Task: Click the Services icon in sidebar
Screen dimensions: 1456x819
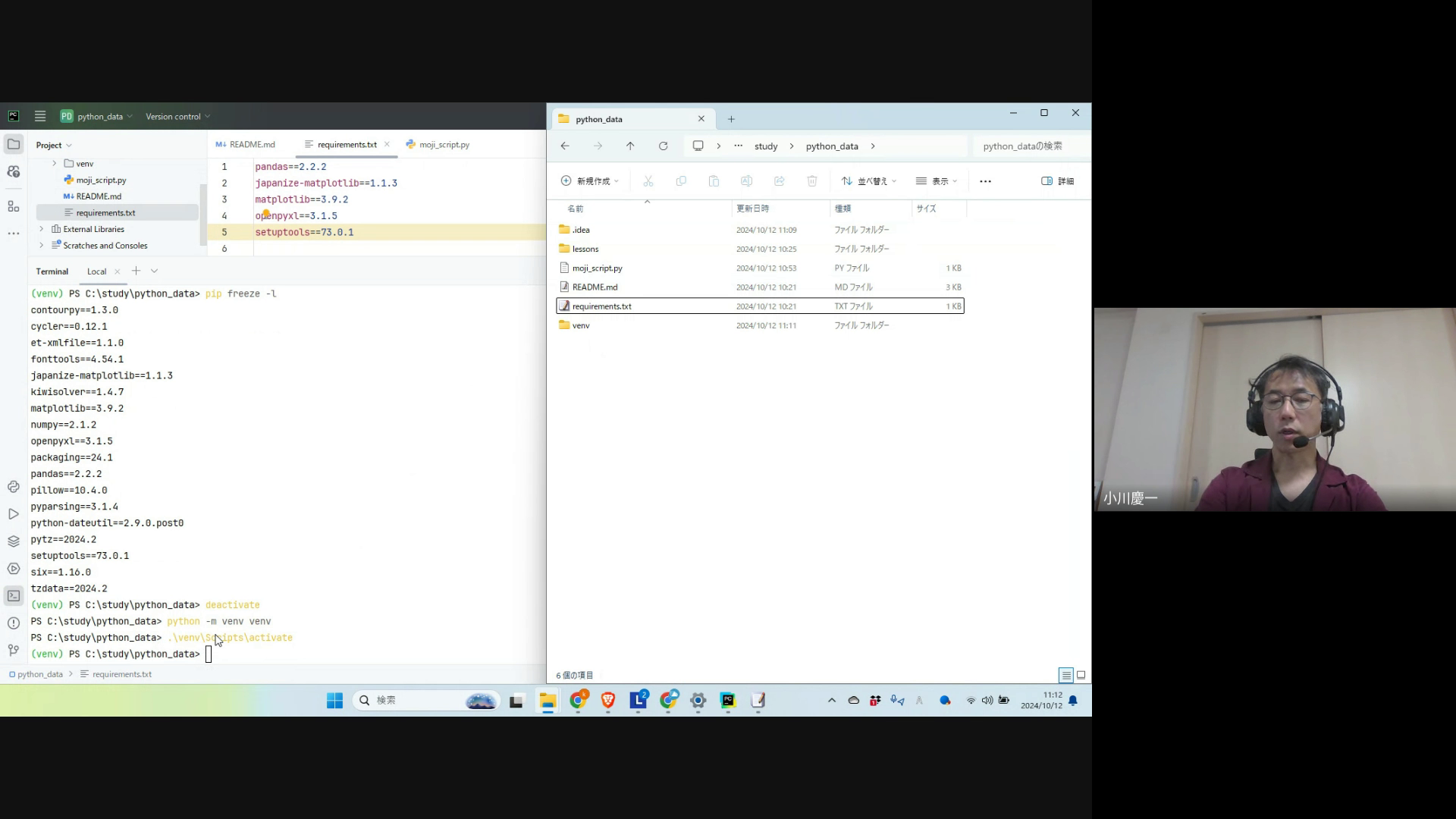Action: click(x=14, y=569)
